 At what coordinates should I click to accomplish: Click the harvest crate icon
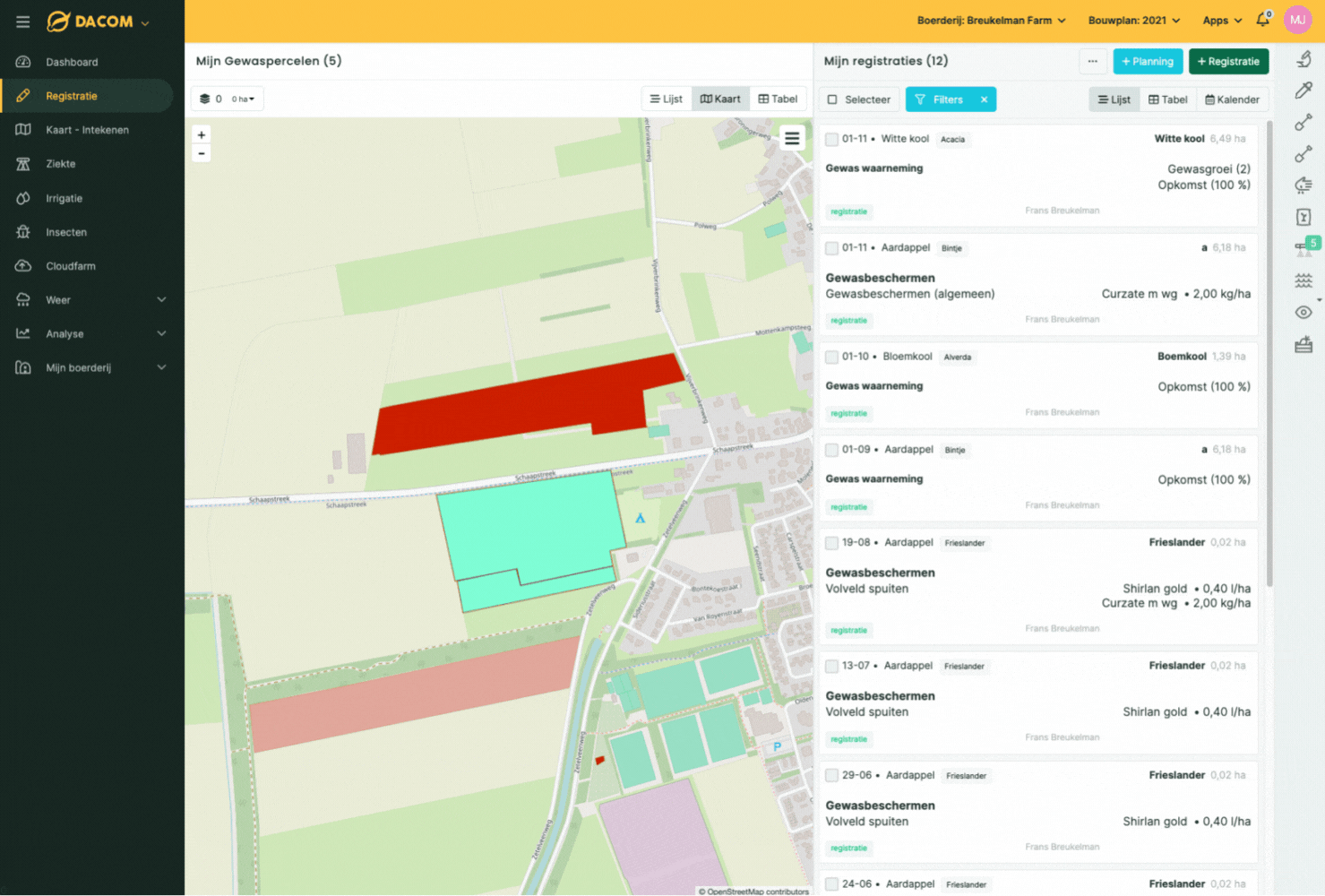pyautogui.click(x=1303, y=345)
